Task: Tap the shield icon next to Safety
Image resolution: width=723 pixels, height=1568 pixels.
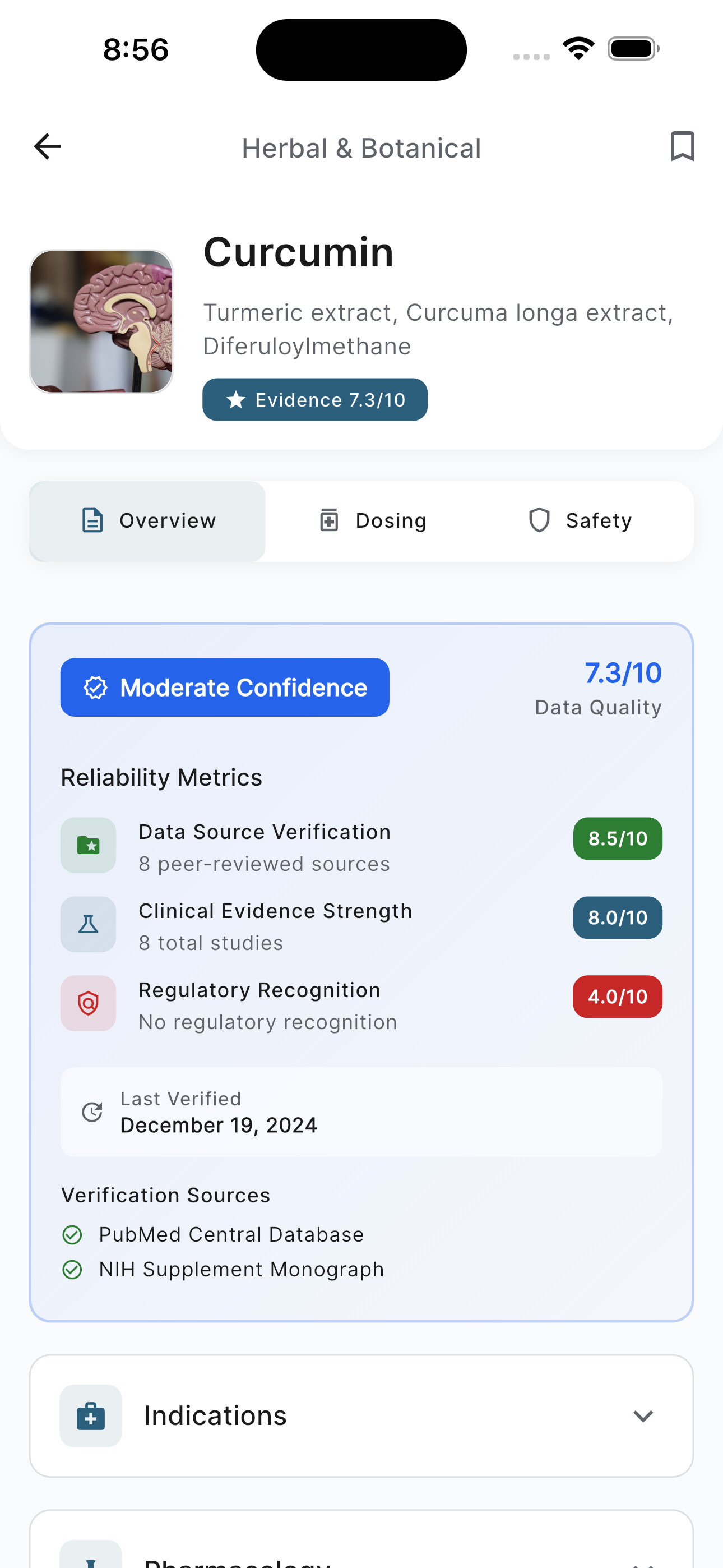Action: coord(539,520)
